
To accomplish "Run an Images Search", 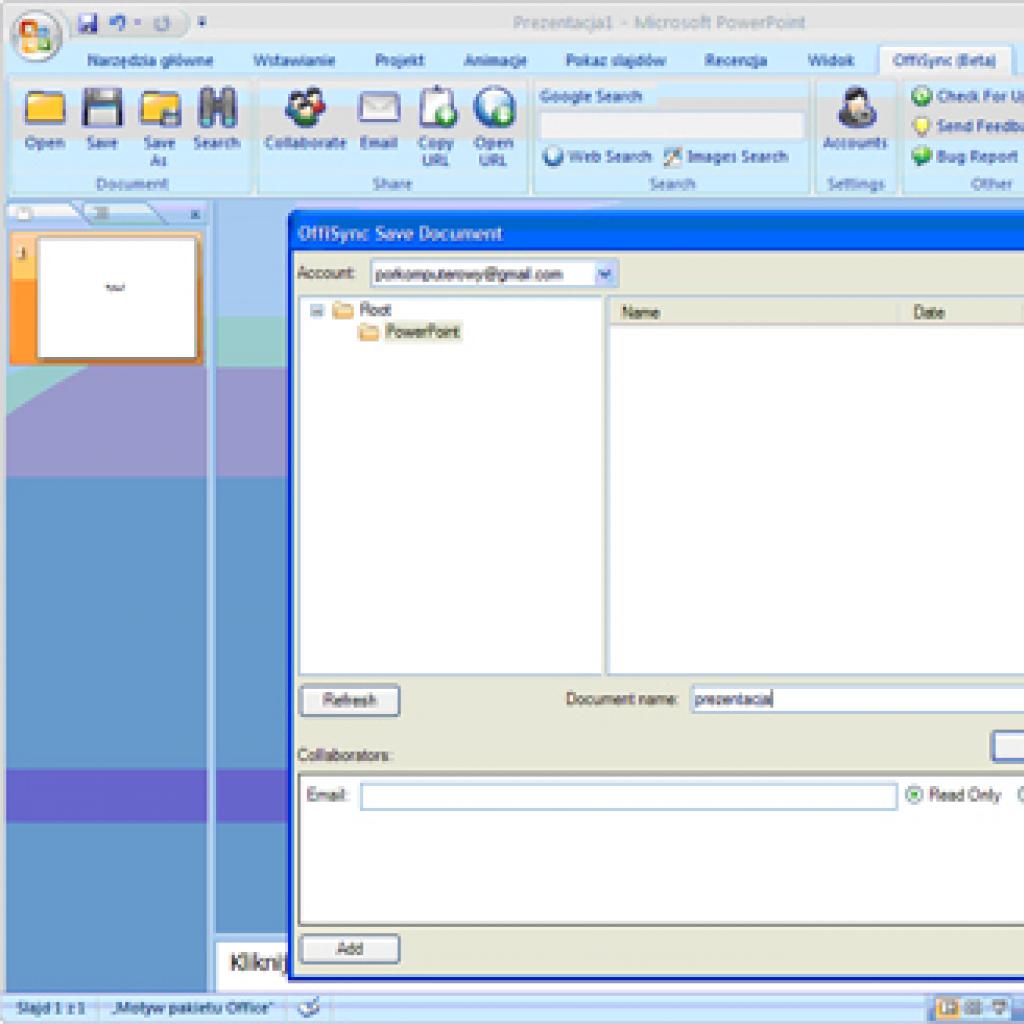I will (726, 157).
